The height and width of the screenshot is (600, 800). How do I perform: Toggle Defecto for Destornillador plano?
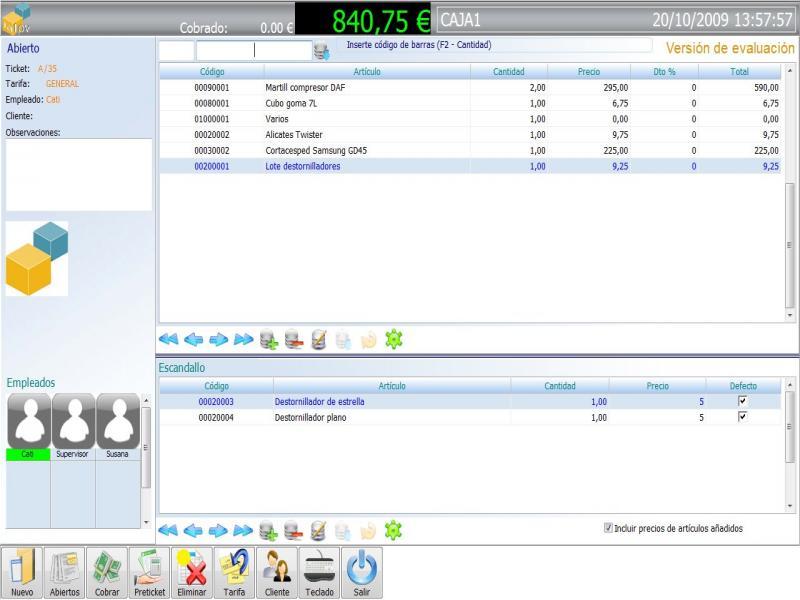tap(743, 417)
